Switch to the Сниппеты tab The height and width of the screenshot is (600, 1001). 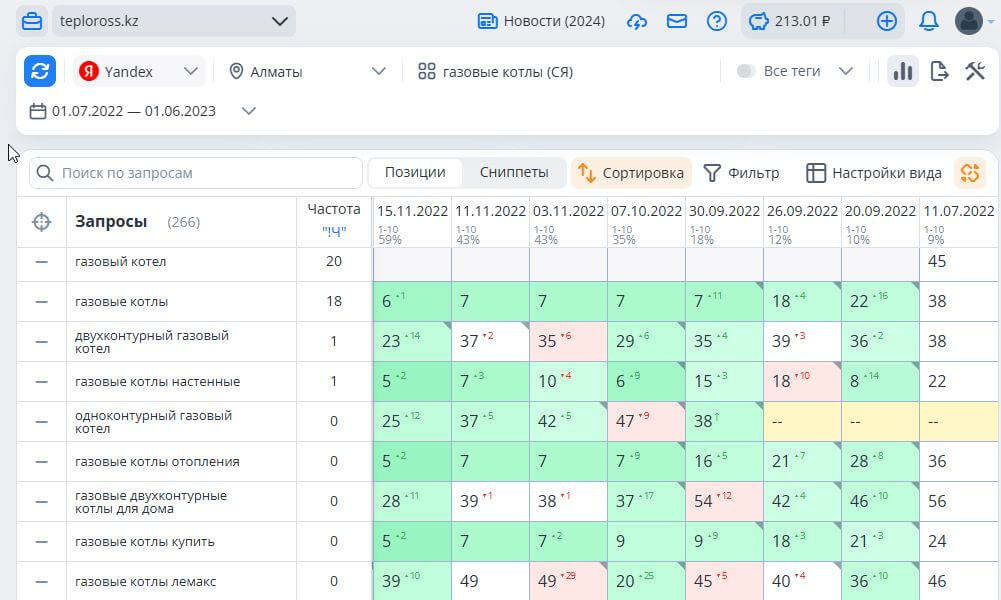514,172
